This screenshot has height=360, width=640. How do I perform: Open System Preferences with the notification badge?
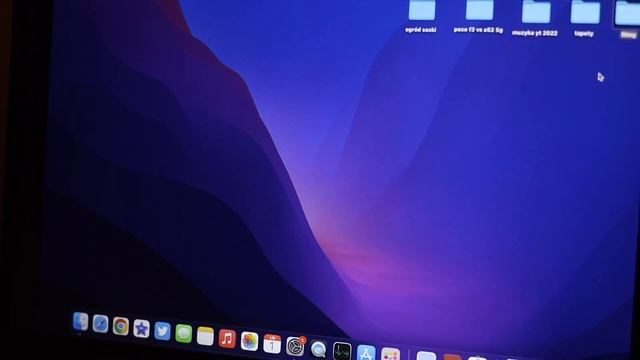[295, 347]
